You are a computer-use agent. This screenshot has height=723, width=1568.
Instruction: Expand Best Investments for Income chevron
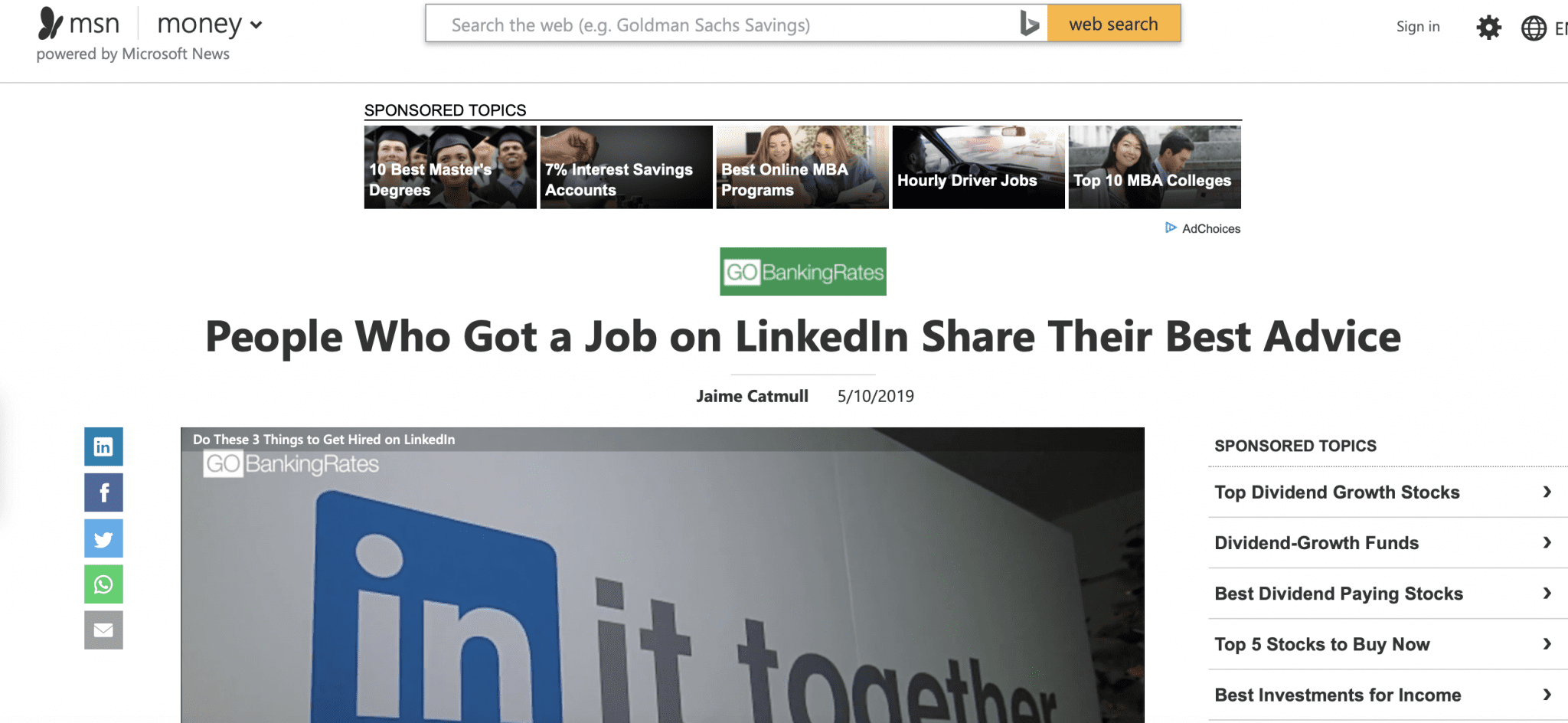pos(1547,695)
